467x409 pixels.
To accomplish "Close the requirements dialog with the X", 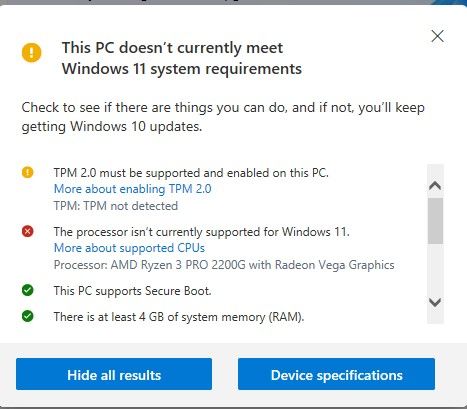I will tap(437, 36).
